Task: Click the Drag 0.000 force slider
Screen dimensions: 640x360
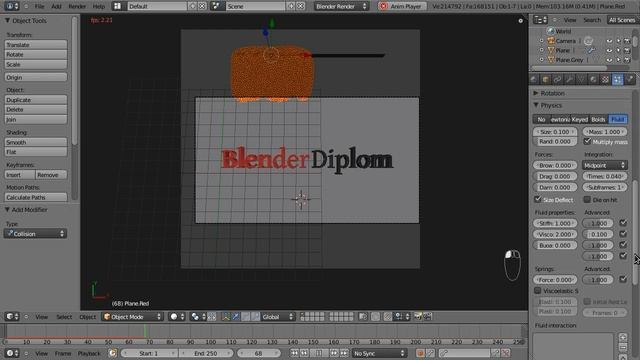Action: click(555, 176)
